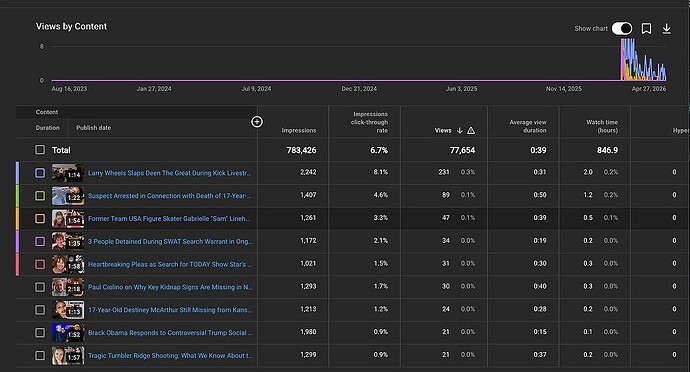Download the report with the download arrow icon
The image size is (690, 372).
coord(667,29)
